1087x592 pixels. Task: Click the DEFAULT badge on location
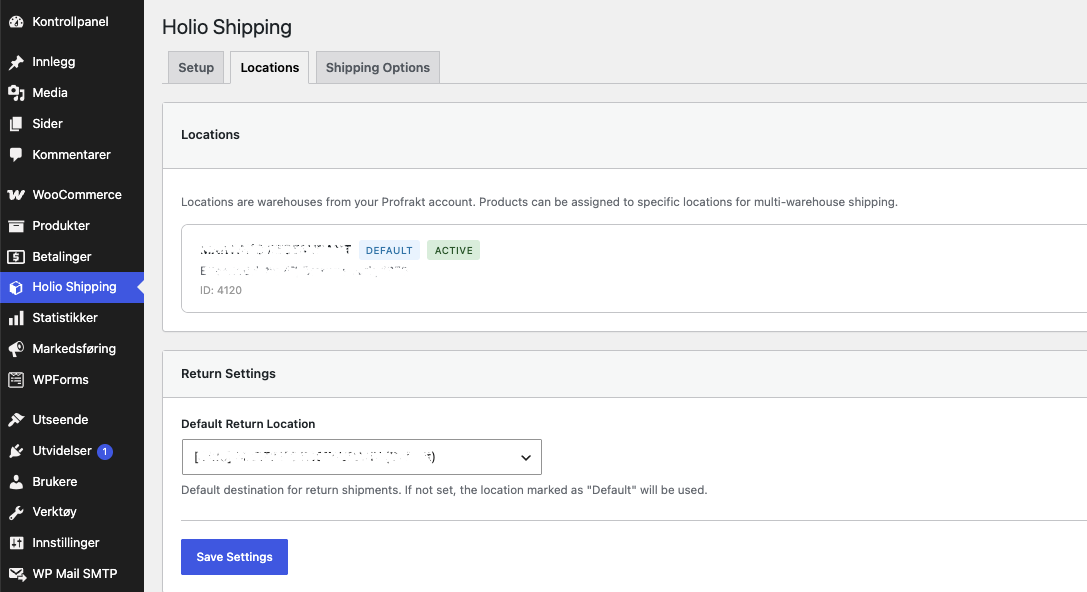point(389,250)
